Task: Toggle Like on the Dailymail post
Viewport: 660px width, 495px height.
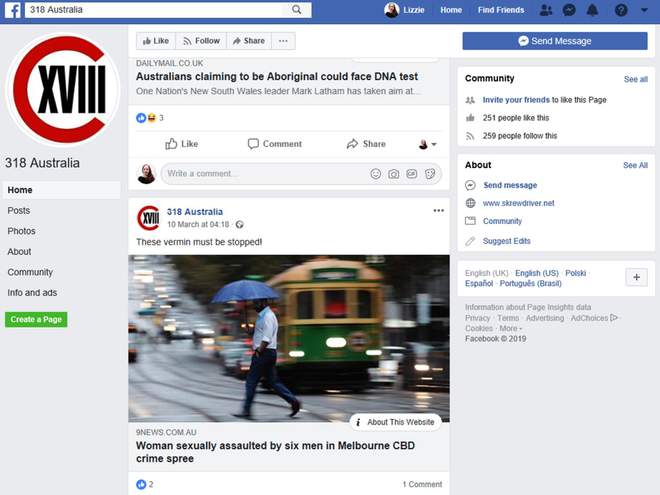Action: click(x=181, y=144)
